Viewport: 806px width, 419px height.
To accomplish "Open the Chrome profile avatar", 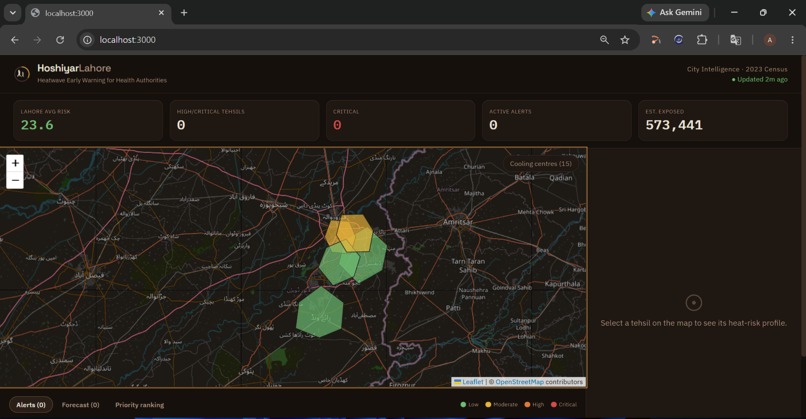I will tap(770, 40).
